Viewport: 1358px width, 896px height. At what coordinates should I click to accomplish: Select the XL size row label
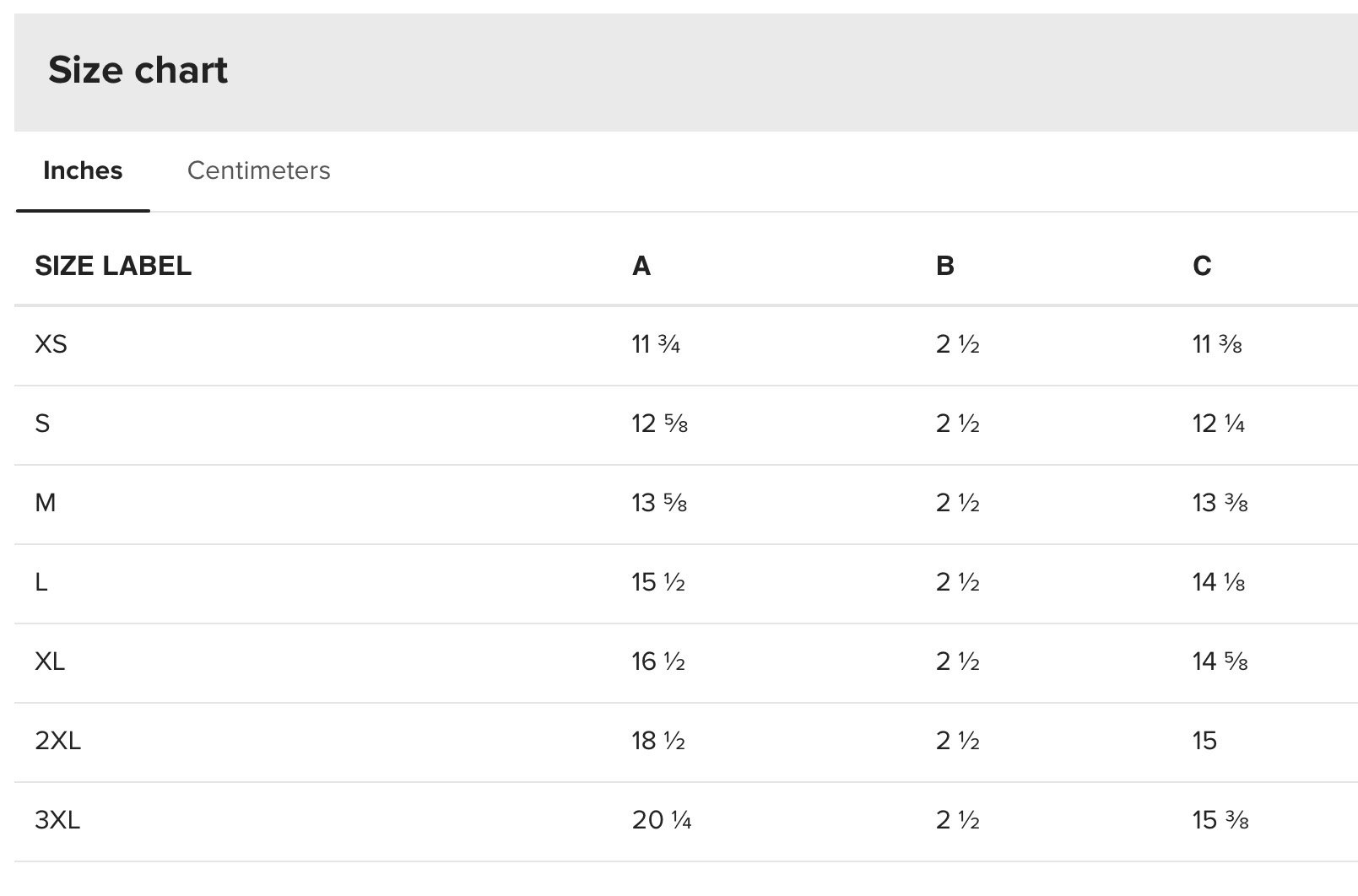pyautogui.click(x=50, y=661)
